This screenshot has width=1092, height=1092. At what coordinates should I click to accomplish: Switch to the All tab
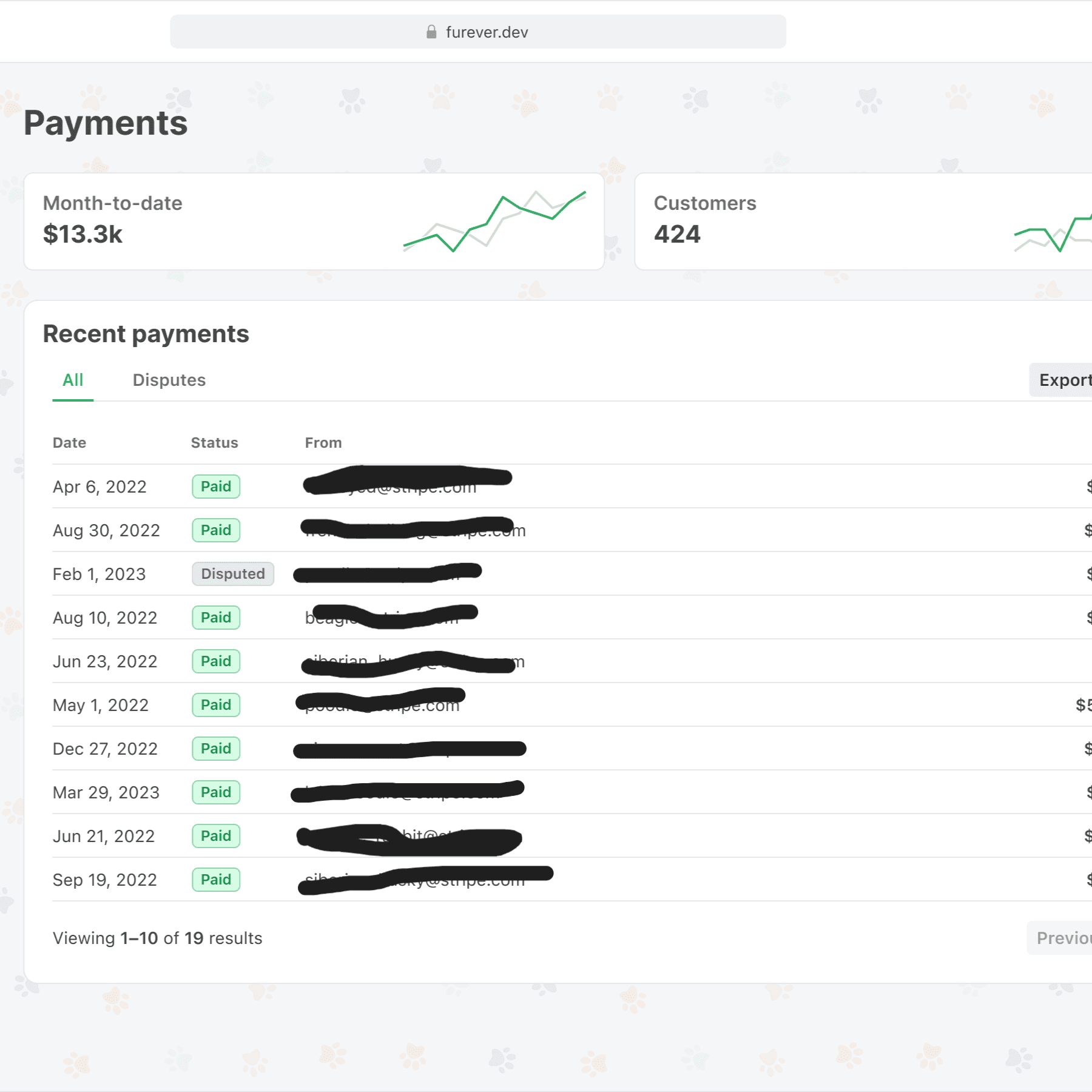(x=73, y=380)
